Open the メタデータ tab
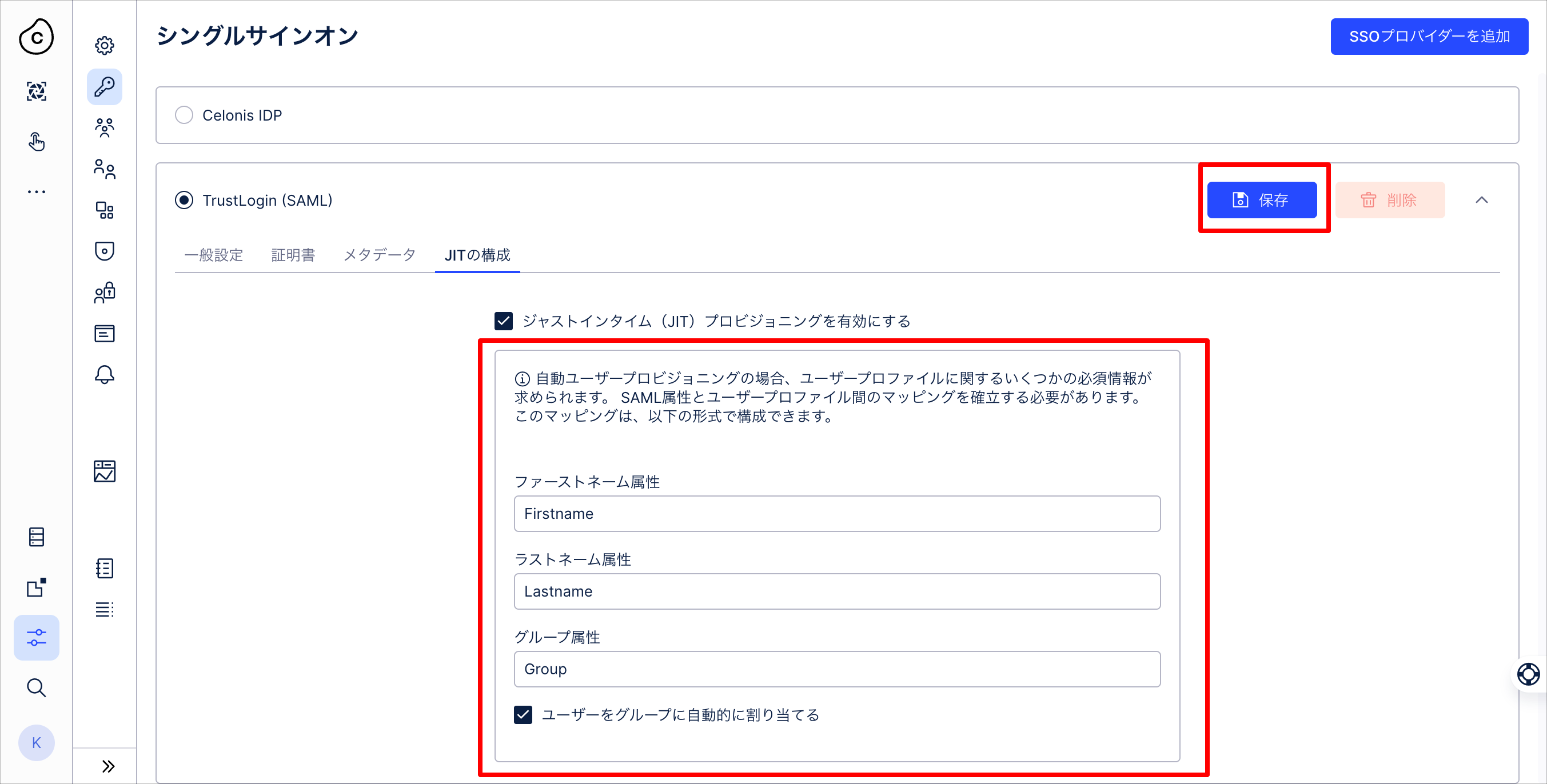 (380, 255)
